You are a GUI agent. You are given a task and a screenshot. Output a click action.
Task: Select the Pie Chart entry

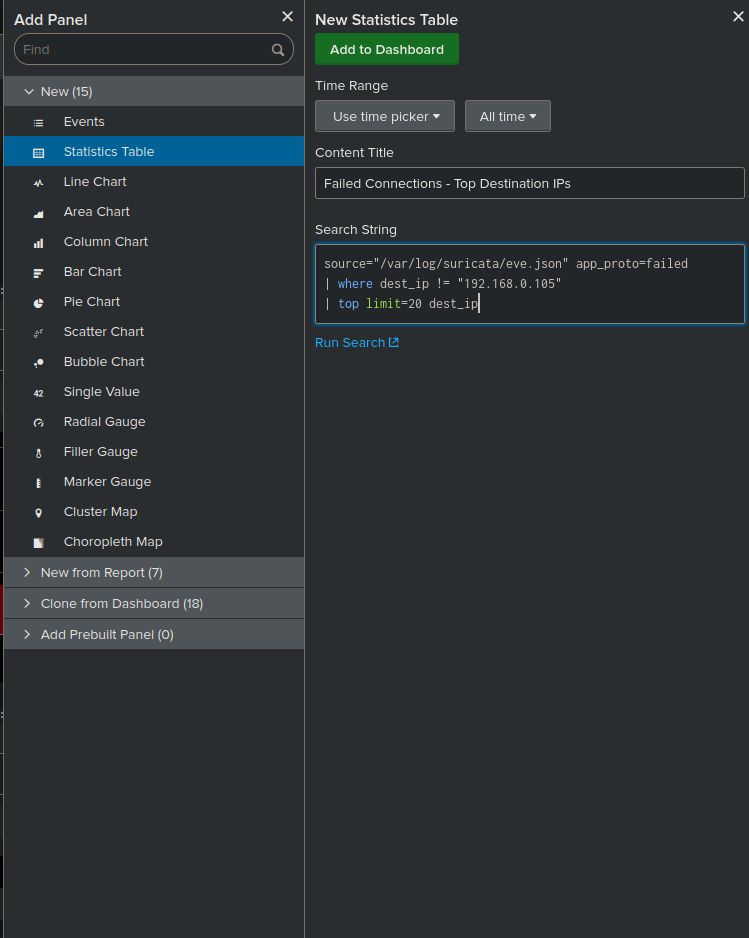pyautogui.click(x=154, y=302)
